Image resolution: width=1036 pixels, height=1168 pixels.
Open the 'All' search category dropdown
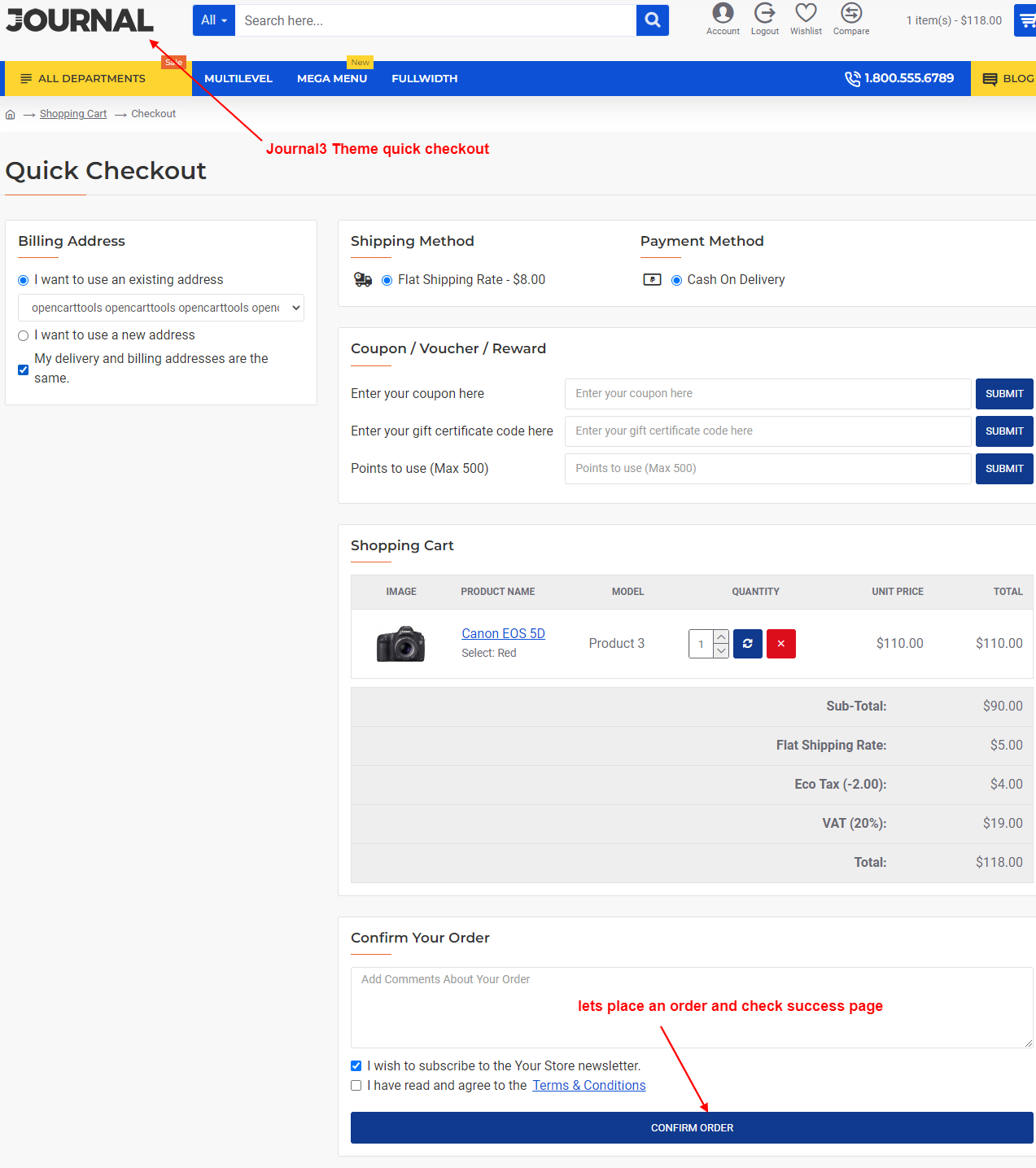(x=213, y=20)
